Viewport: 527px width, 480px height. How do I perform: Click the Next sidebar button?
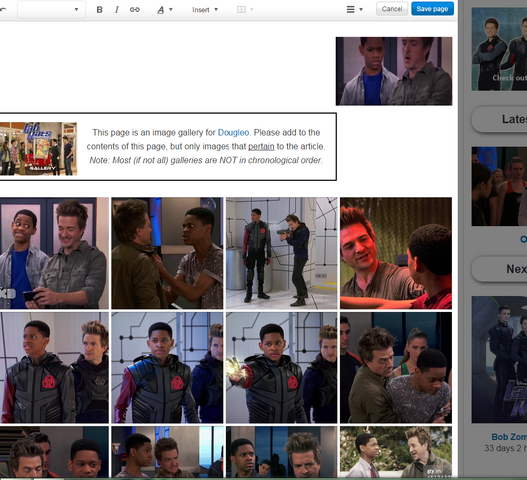coord(499,269)
